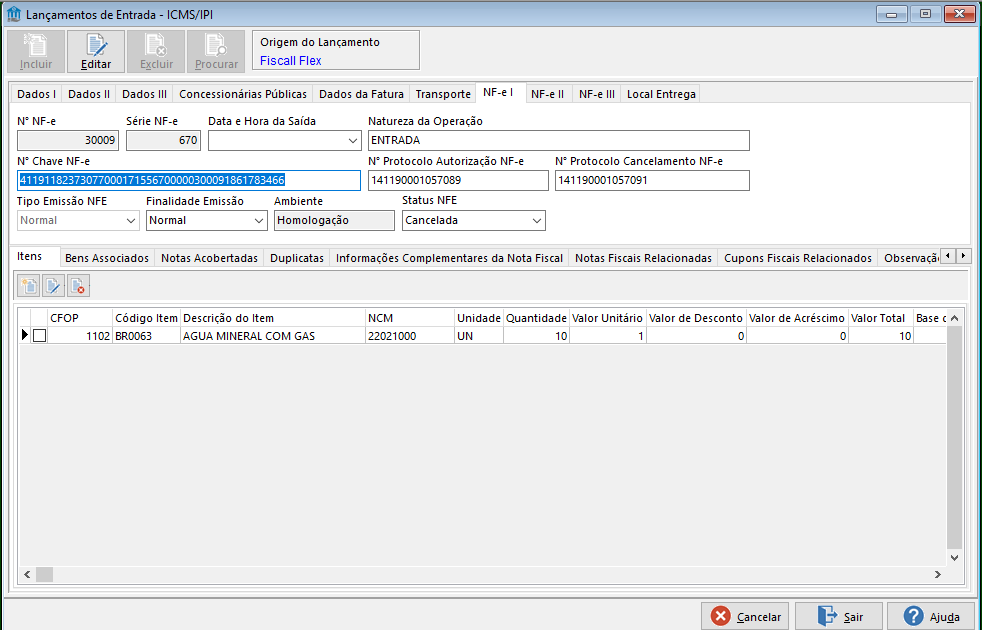Click the Ajuda button
Screen dimensions: 982x630
[931, 617]
